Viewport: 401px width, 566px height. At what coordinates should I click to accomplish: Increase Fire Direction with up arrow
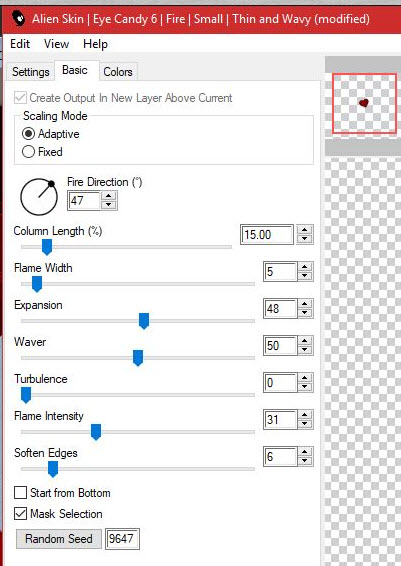tap(109, 196)
